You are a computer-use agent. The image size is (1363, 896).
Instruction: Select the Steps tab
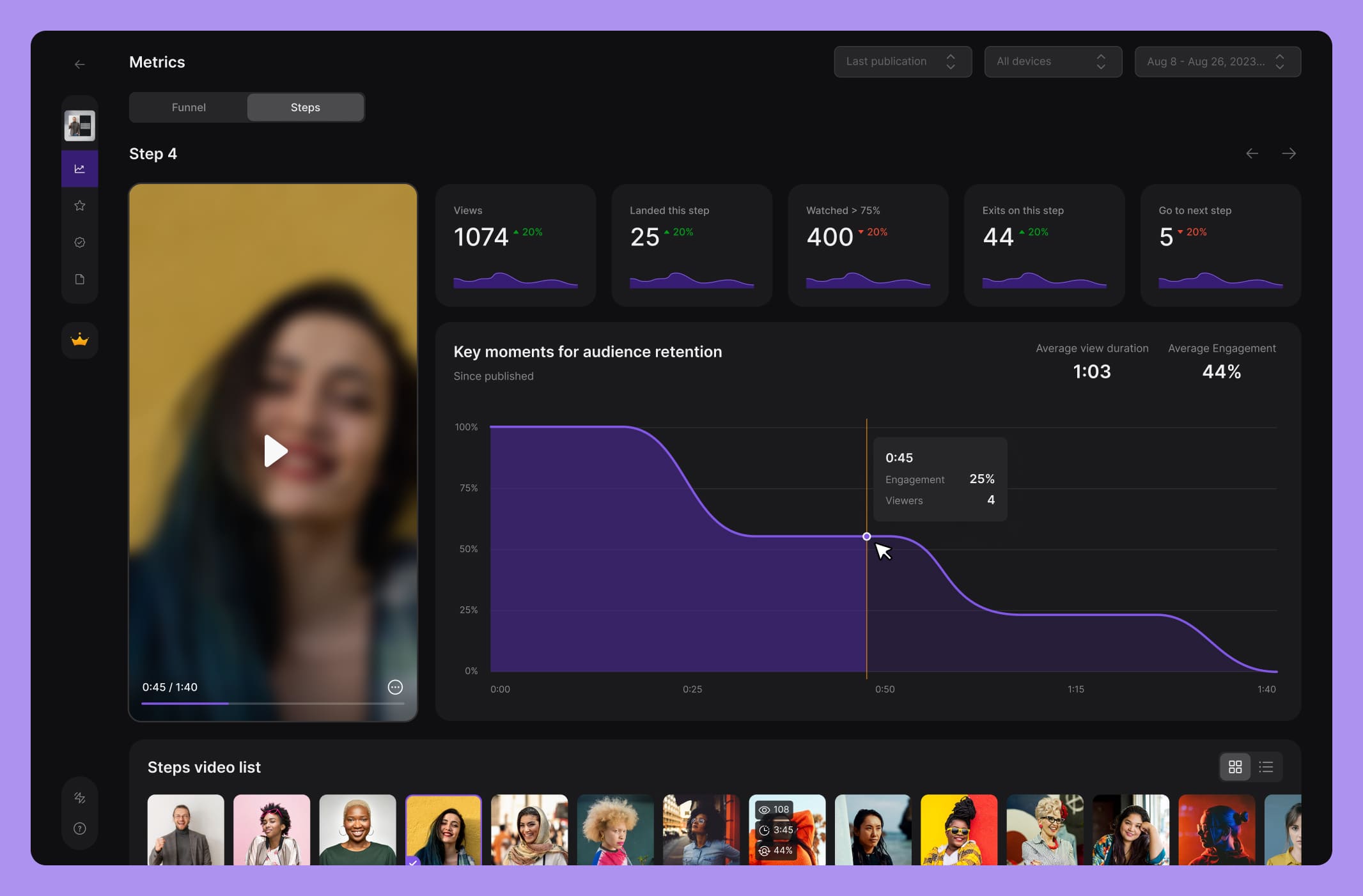pyautogui.click(x=306, y=107)
